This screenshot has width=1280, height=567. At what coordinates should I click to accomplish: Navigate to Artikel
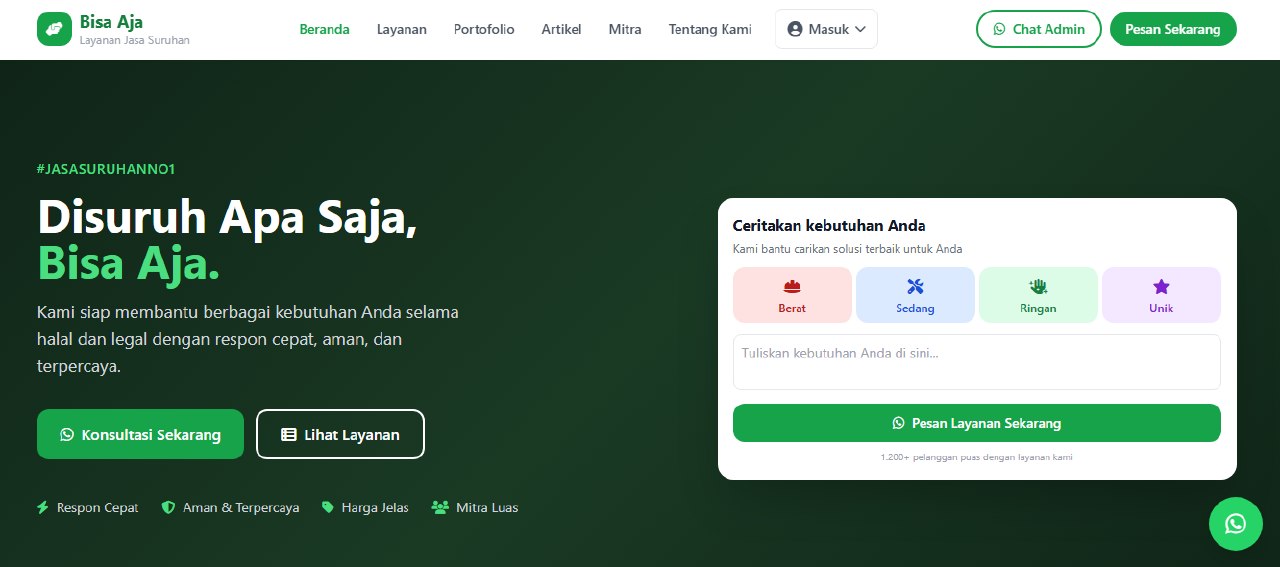coord(561,29)
